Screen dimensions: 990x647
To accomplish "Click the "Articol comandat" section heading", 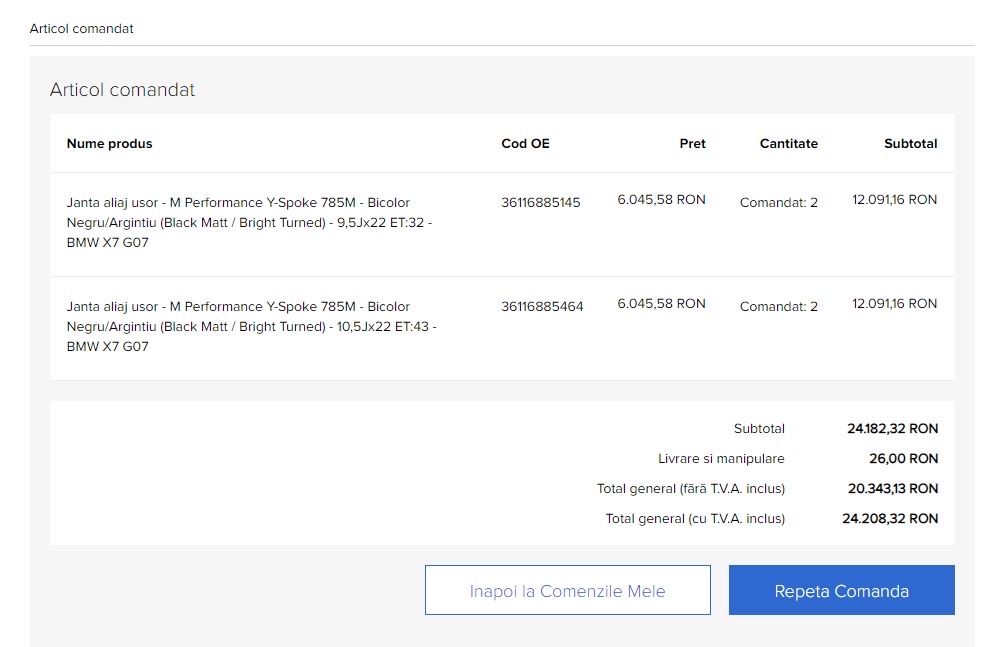I will pos(122,90).
